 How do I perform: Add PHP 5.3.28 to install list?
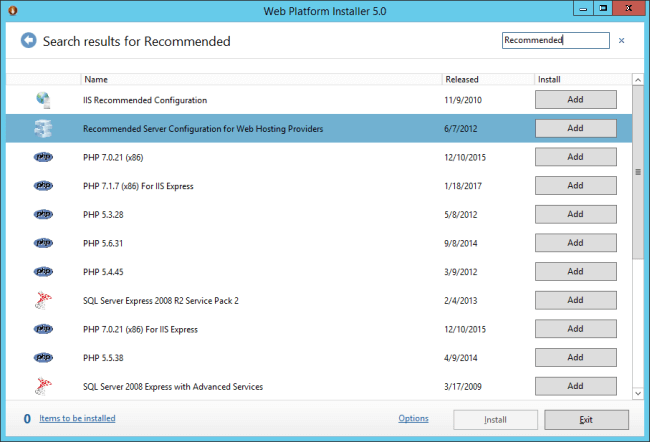click(575, 214)
